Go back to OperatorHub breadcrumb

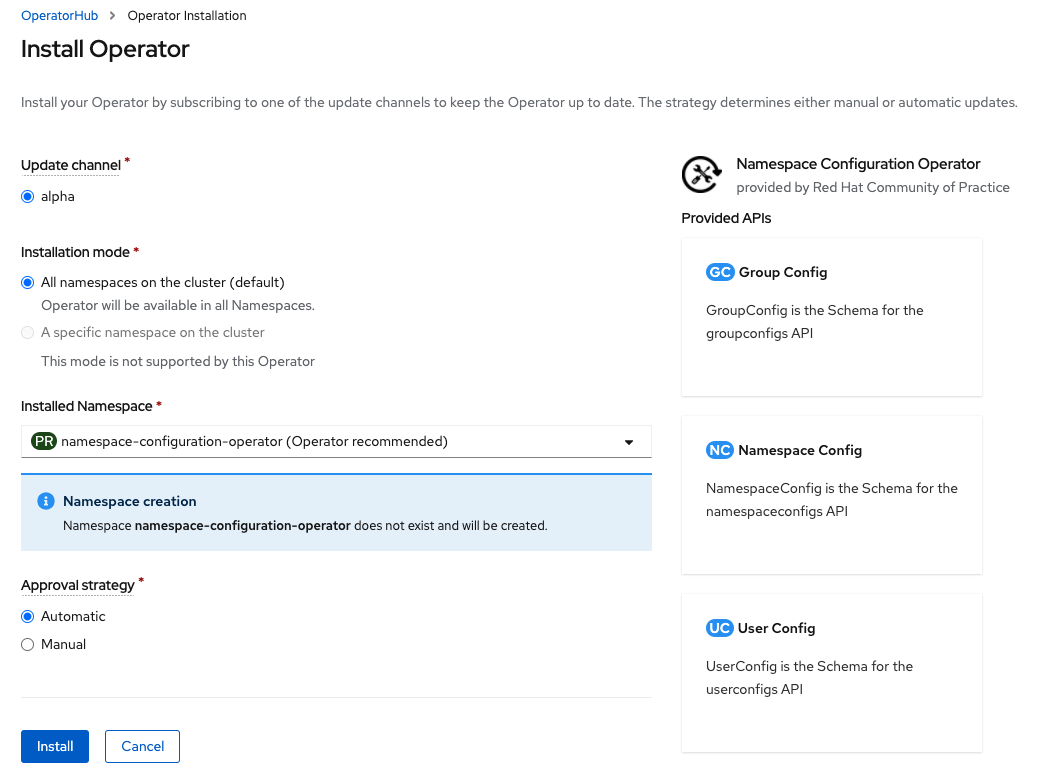[x=60, y=16]
